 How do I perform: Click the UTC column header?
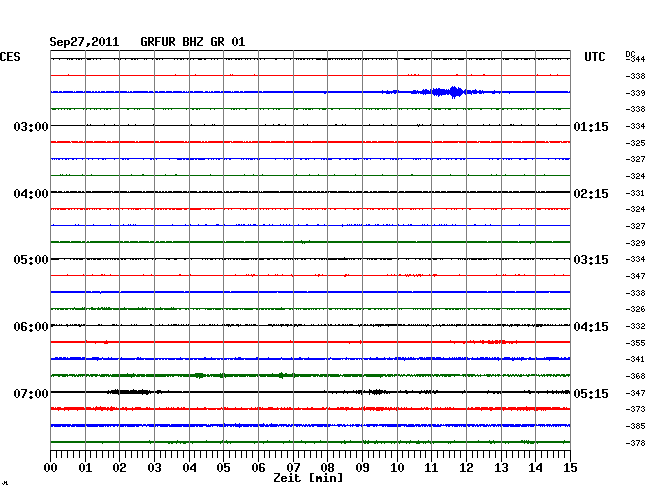tap(595, 57)
